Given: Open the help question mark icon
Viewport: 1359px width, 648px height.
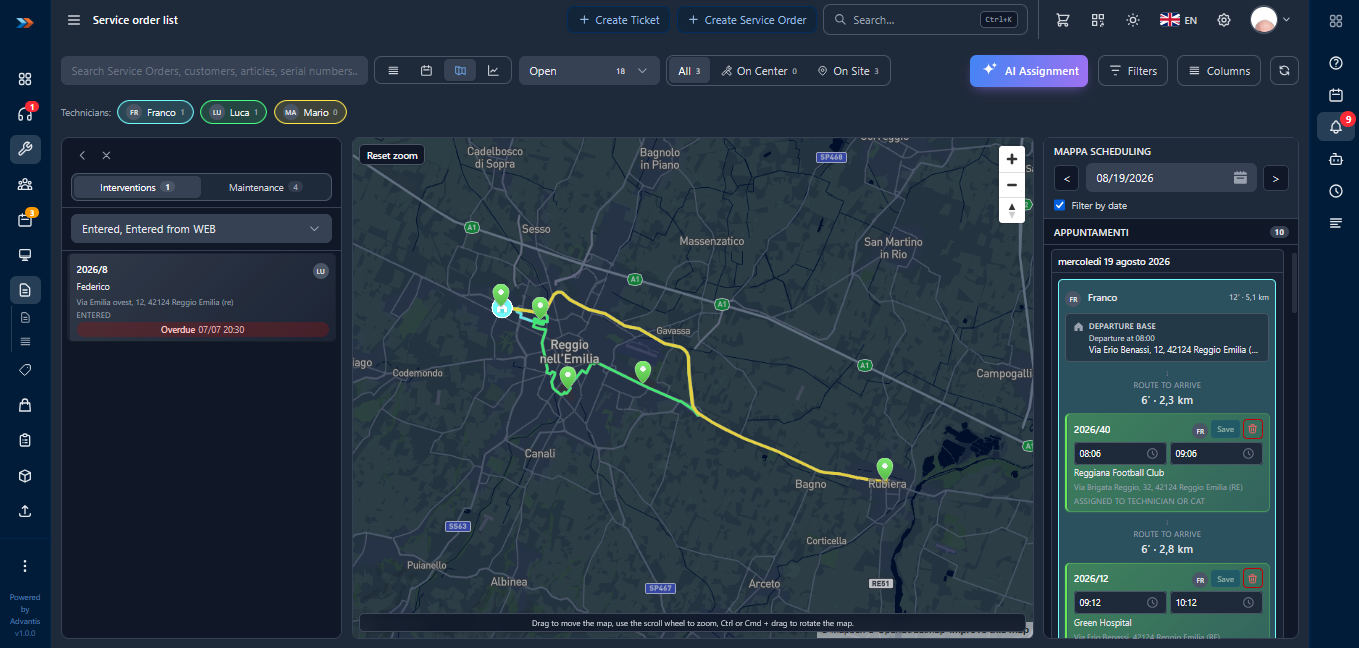Looking at the screenshot, I should point(1335,63).
